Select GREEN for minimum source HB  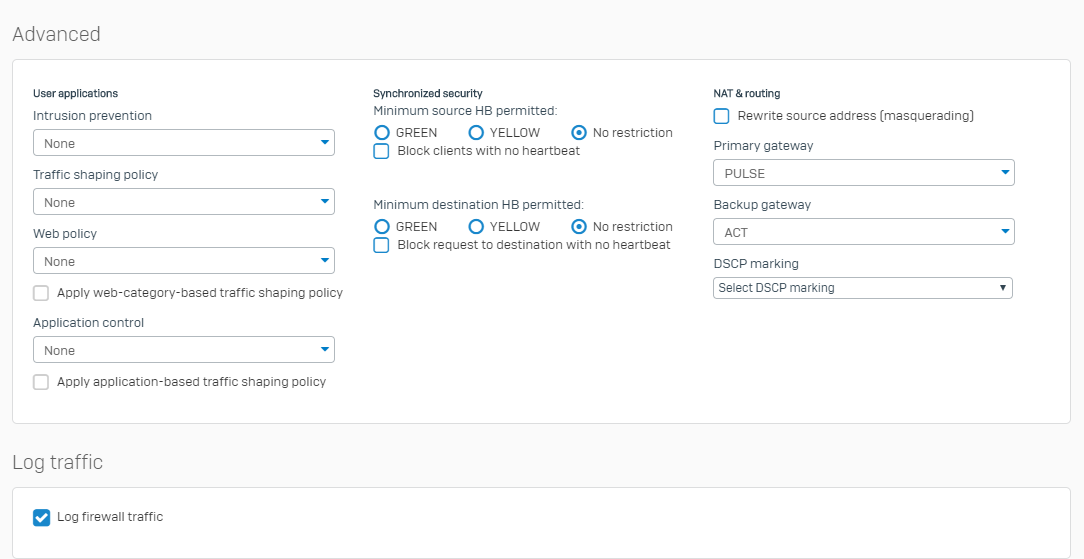coord(381,132)
